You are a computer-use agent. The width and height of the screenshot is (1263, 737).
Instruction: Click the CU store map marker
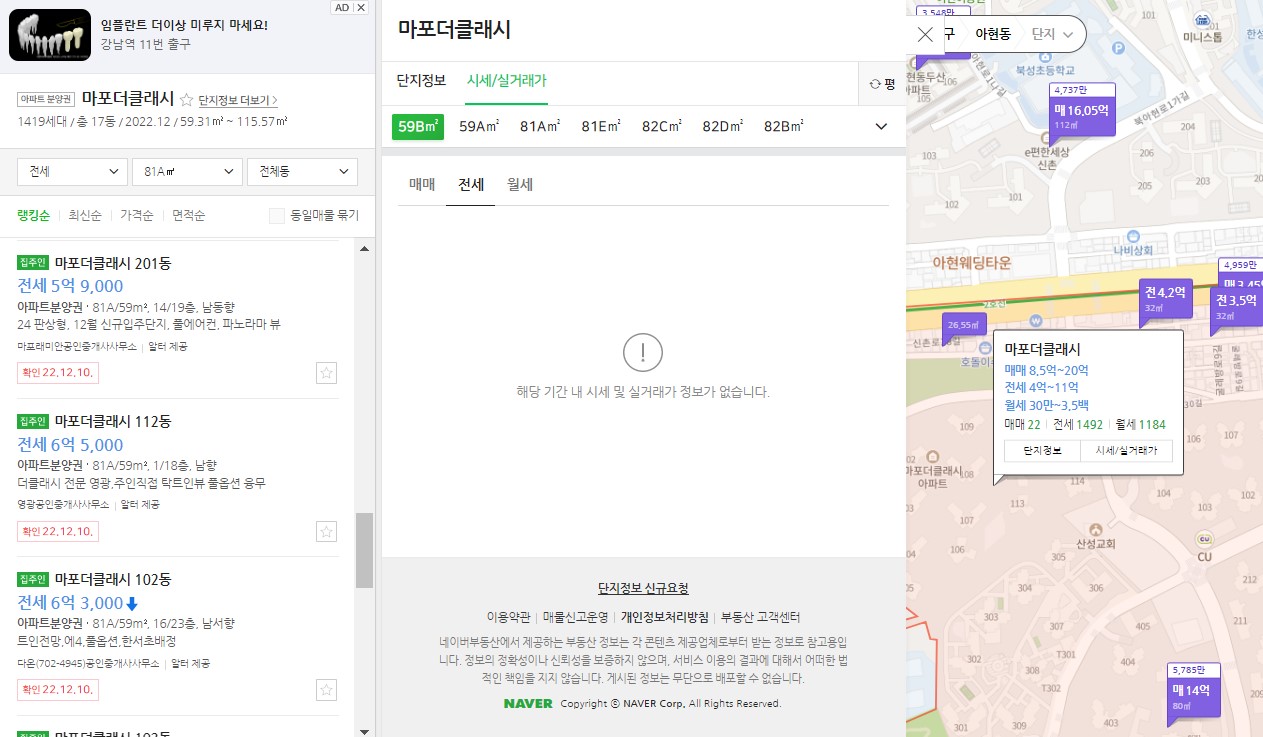pos(1205,546)
